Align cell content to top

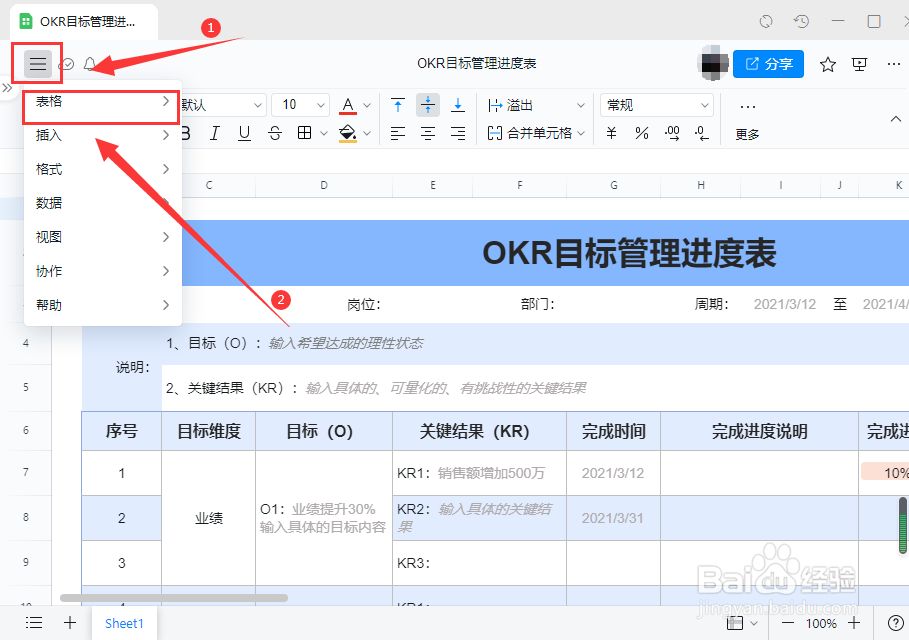click(x=398, y=106)
